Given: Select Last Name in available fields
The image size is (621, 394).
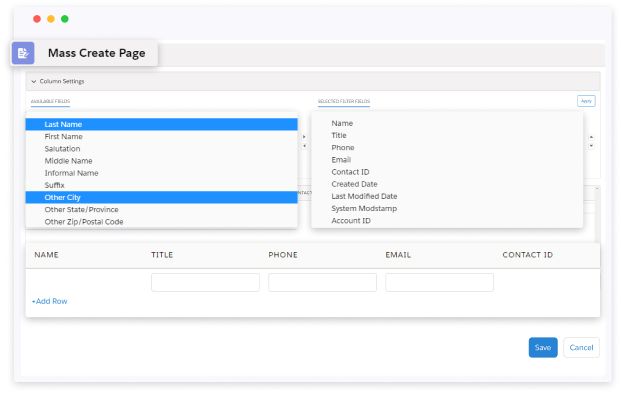Looking at the screenshot, I should (x=162, y=124).
